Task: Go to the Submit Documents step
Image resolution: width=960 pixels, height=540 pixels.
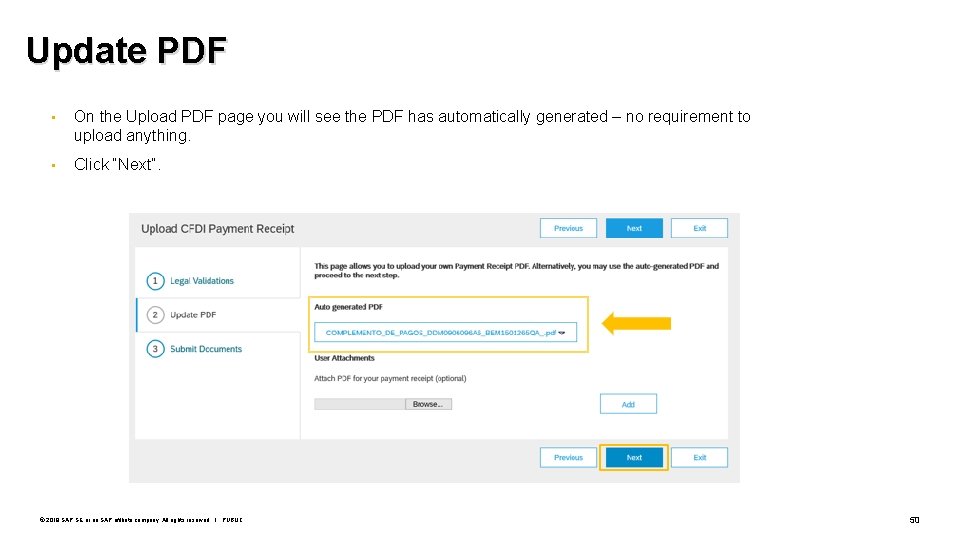Action: pyautogui.click(x=206, y=349)
